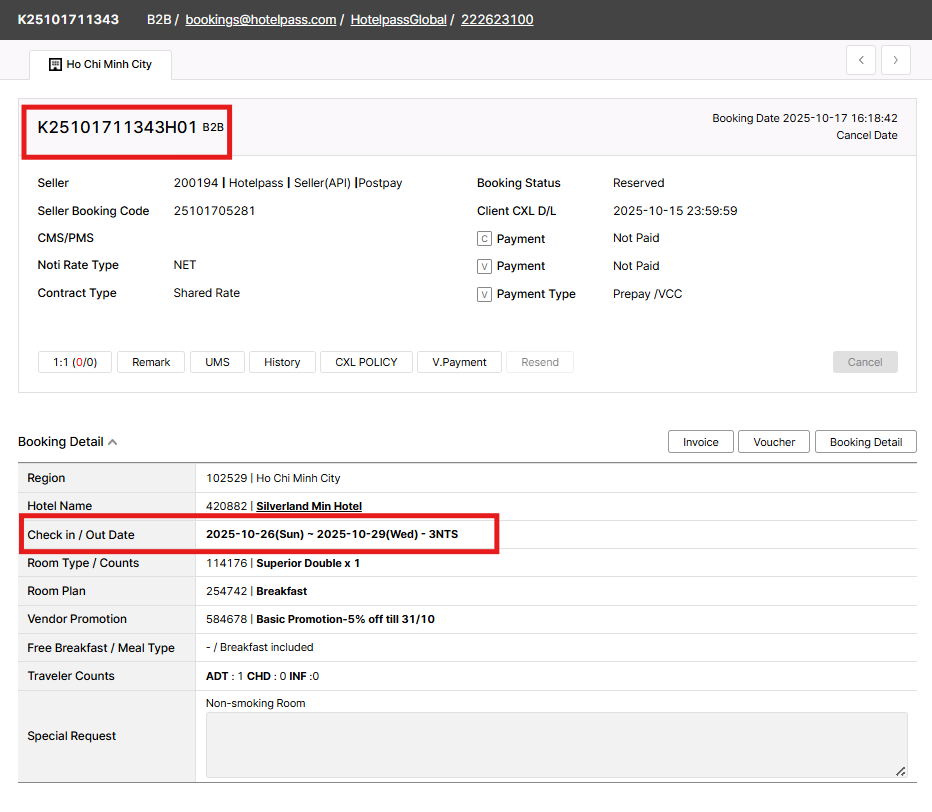Screen dimensions: 932x812
Task: Go to next booking with right arrow
Action: [x=895, y=60]
